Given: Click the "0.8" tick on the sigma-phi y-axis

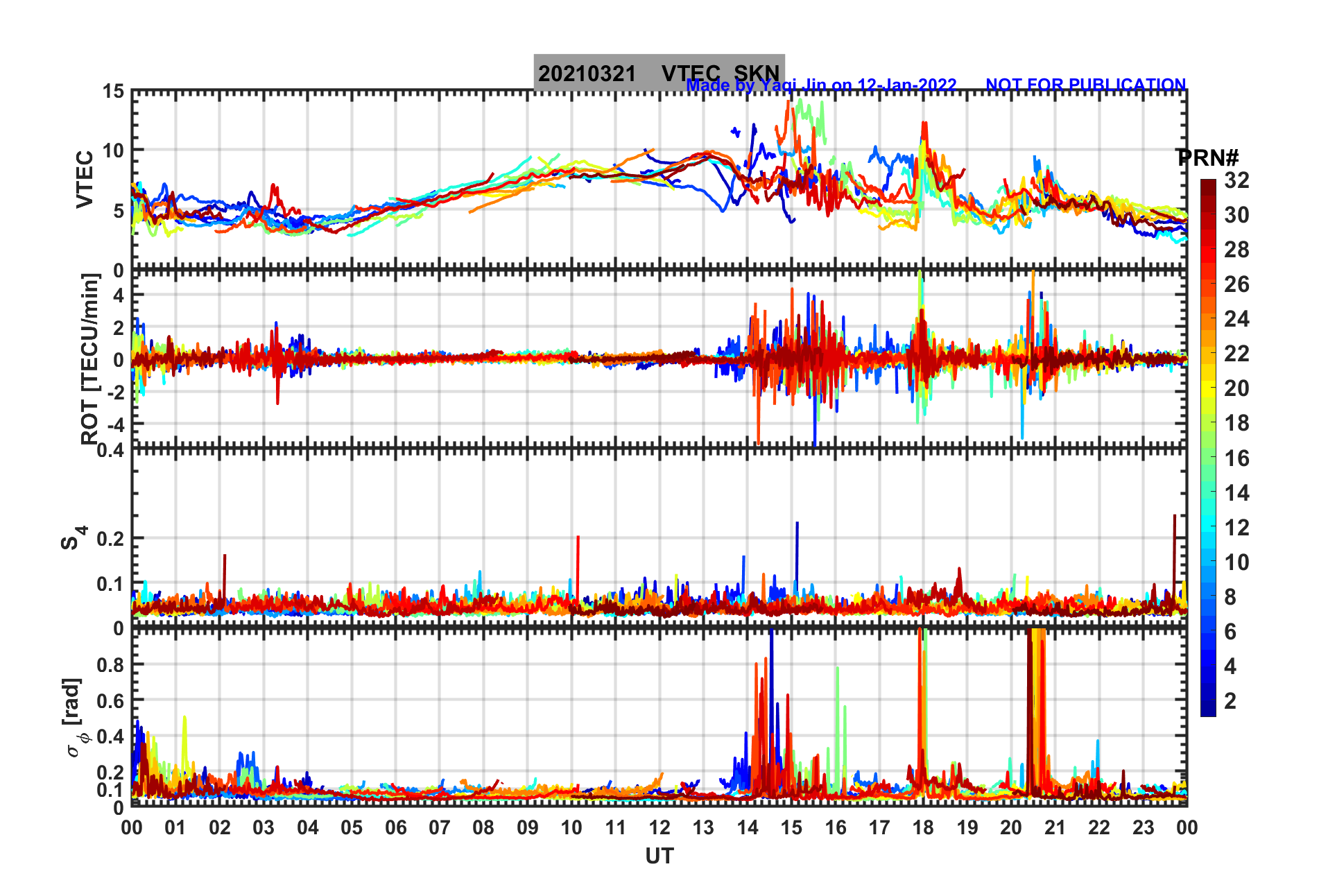Looking at the screenshot, I should 110,664.
